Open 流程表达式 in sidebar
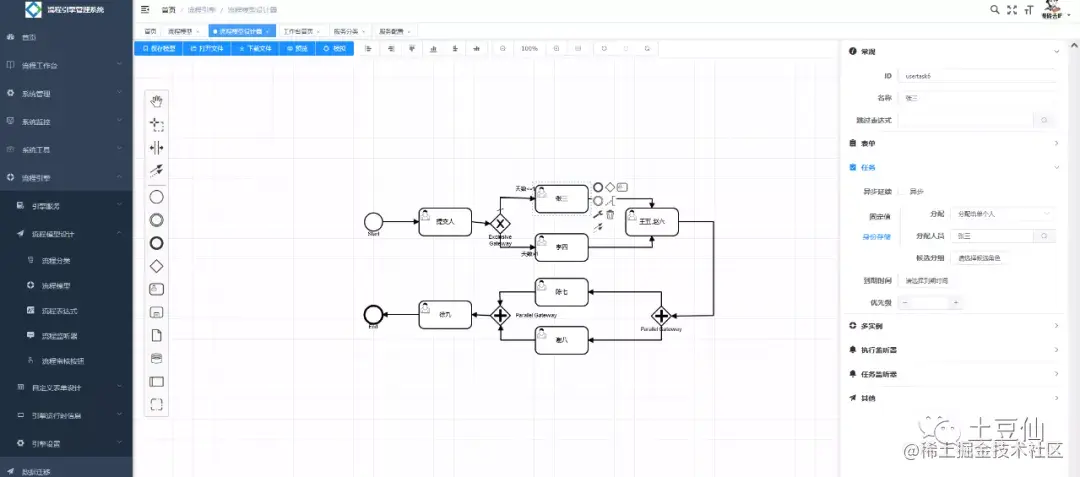Image resolution: width=1080 pixels, height=477 pixels. [x=66, y=311]
